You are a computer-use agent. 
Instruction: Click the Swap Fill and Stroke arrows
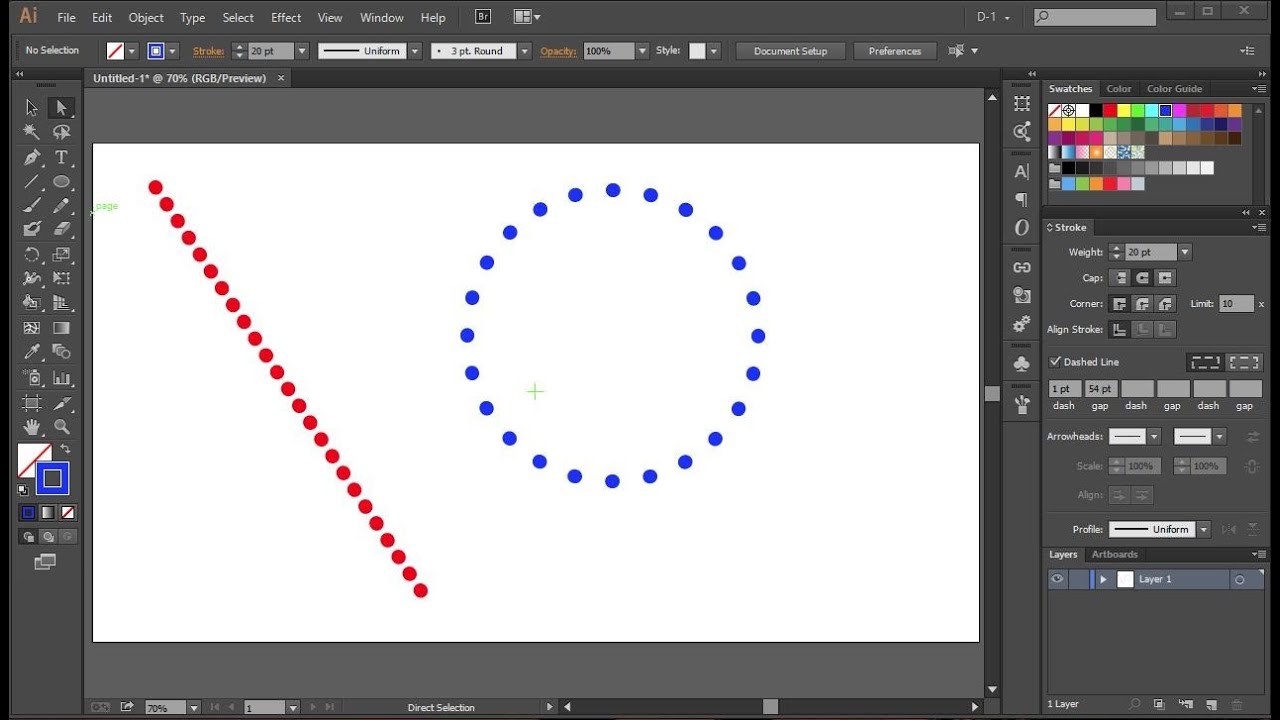[66, 449]
